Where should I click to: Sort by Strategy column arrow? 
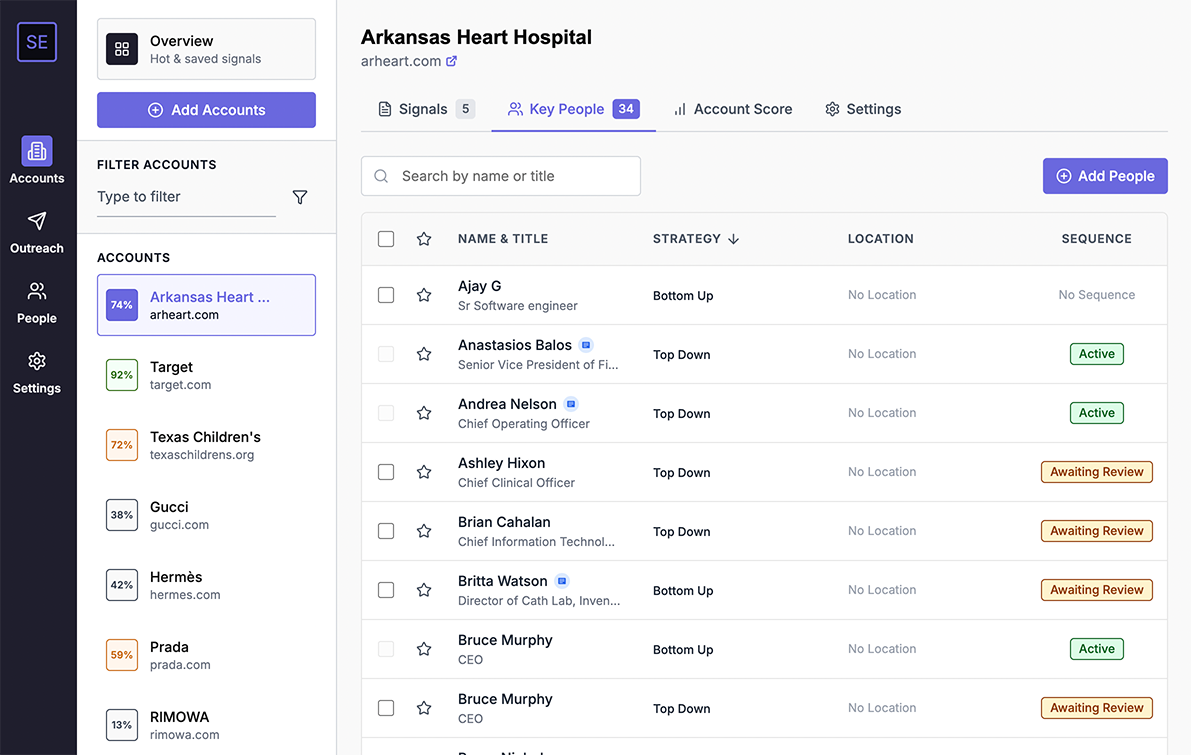click(734, 239)
